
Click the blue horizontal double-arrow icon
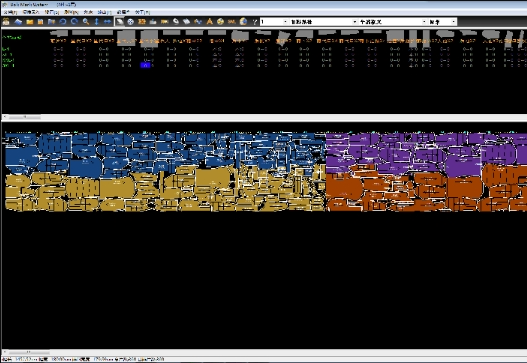(107, 22)
